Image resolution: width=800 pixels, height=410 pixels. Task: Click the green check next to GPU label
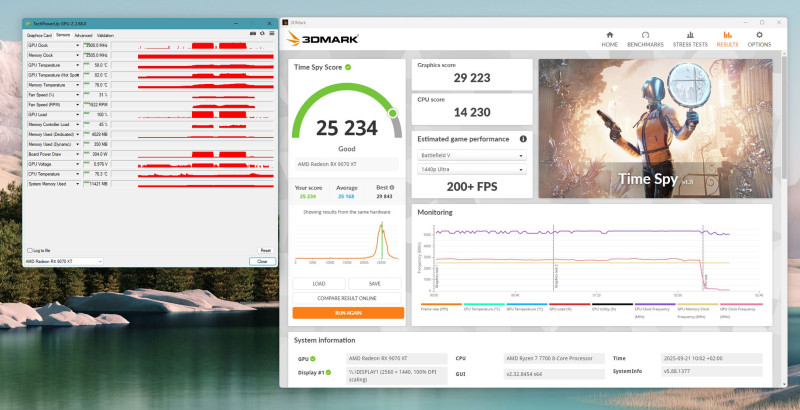coord(313,358)
